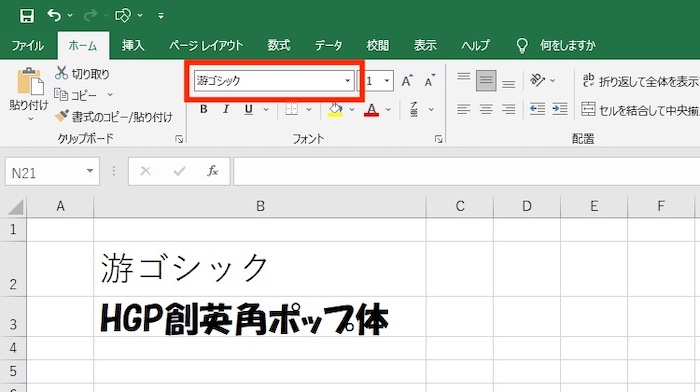Switch to the 数式 tab

279,46
